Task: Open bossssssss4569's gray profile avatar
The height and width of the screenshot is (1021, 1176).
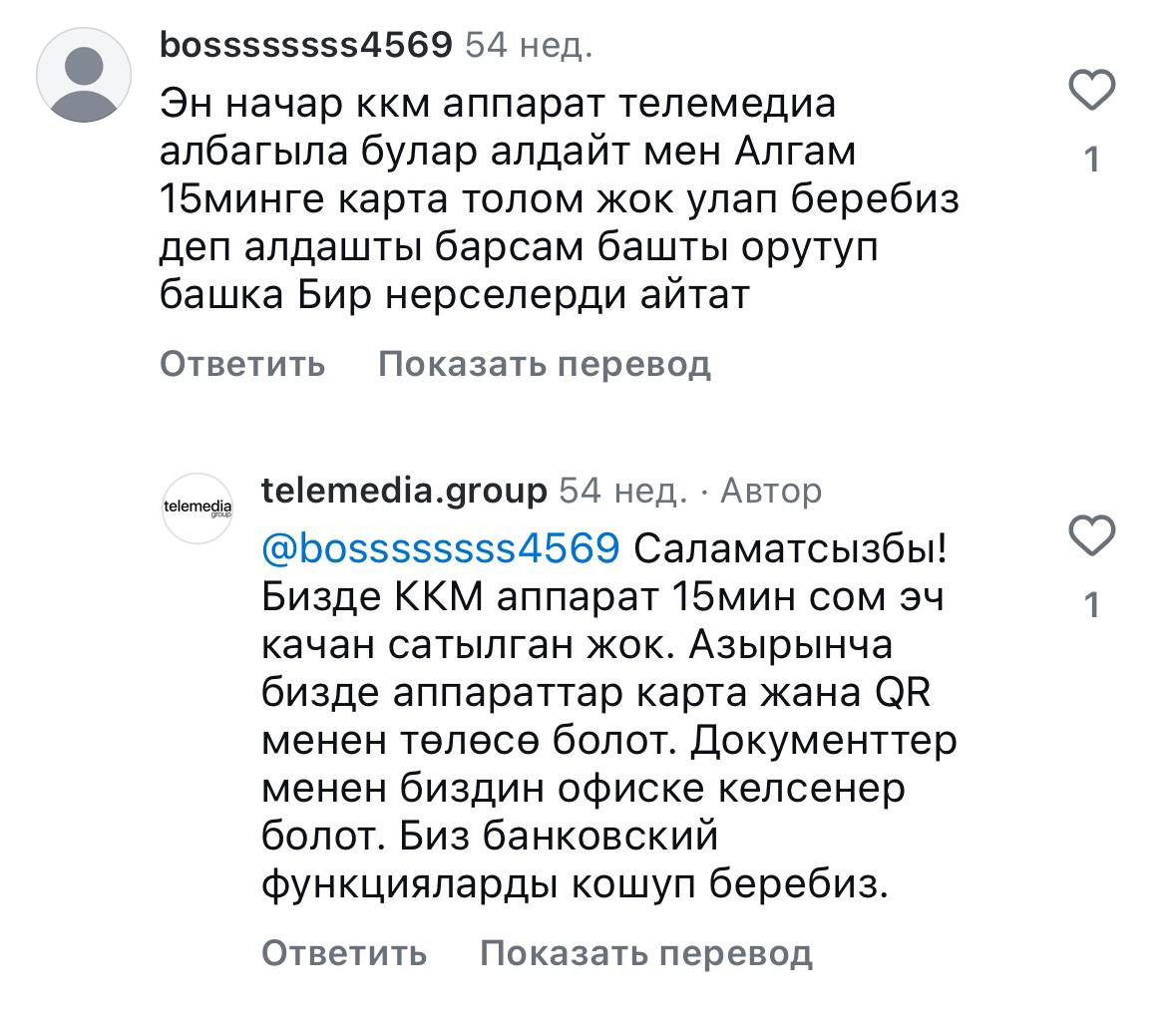Action: (x=84, y=77)
